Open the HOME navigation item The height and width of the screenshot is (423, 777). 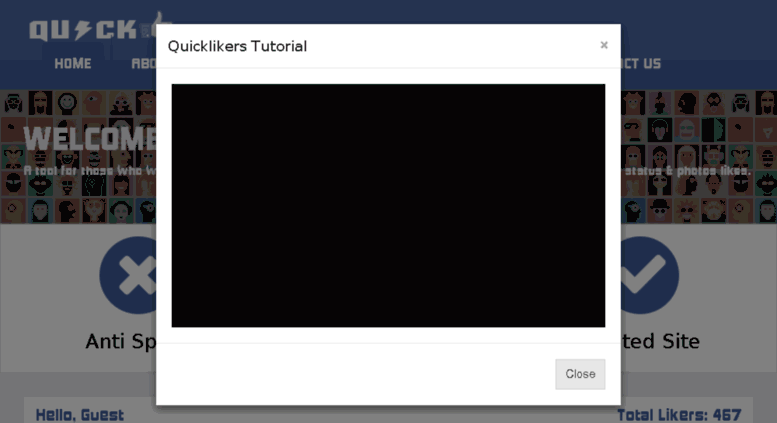pos(73,64)
